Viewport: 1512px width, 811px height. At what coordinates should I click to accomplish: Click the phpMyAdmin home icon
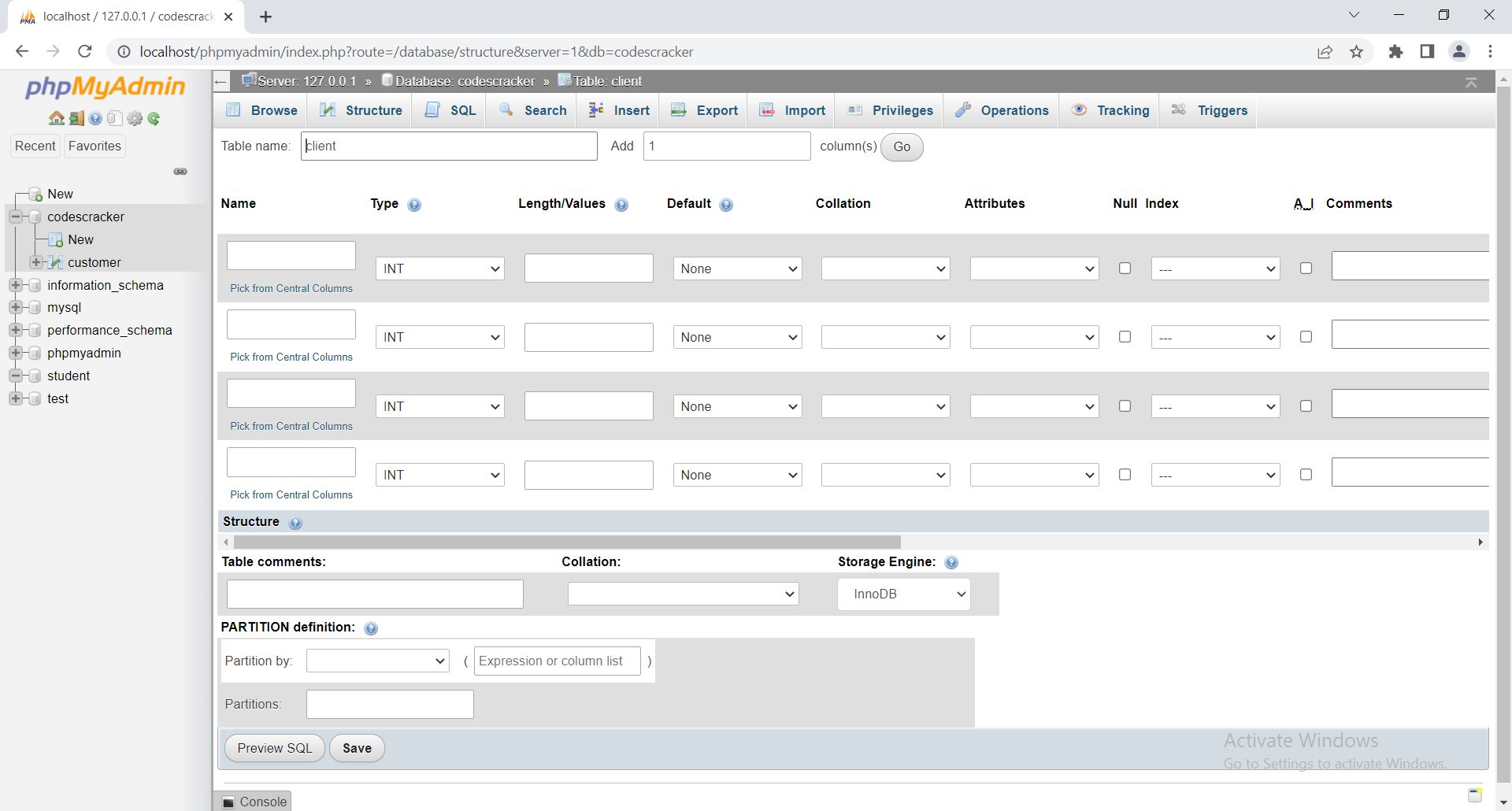(x=56, y=118)
